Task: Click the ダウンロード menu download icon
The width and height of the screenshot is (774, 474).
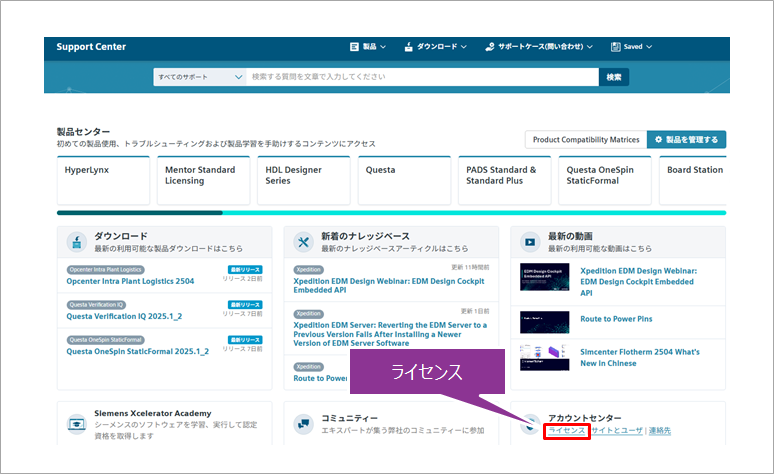Action: click(408, 46)
